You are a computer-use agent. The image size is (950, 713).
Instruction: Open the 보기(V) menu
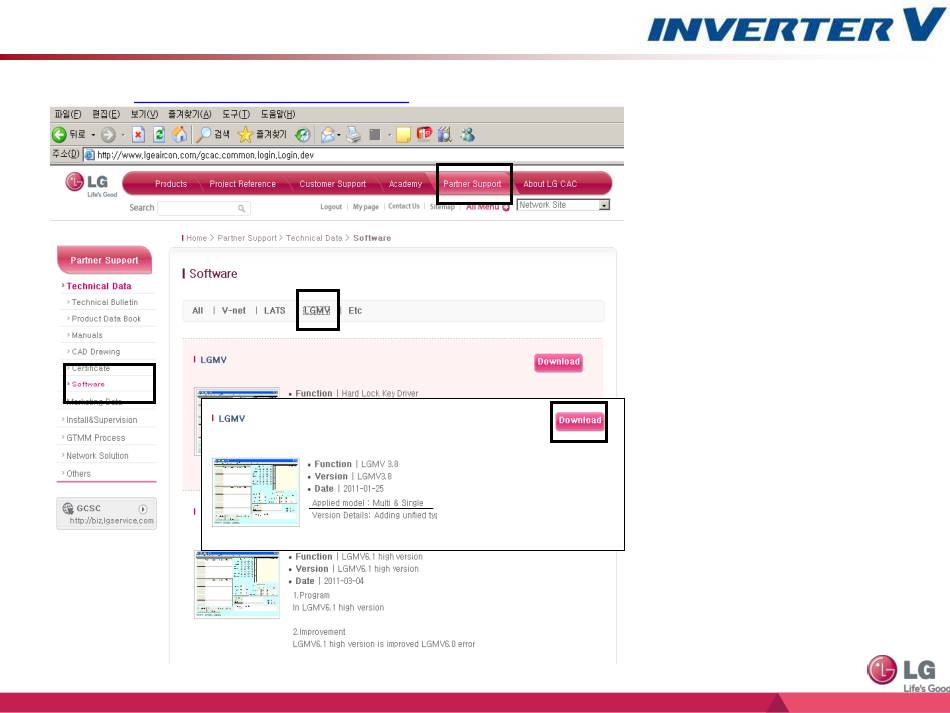point(144,114)
